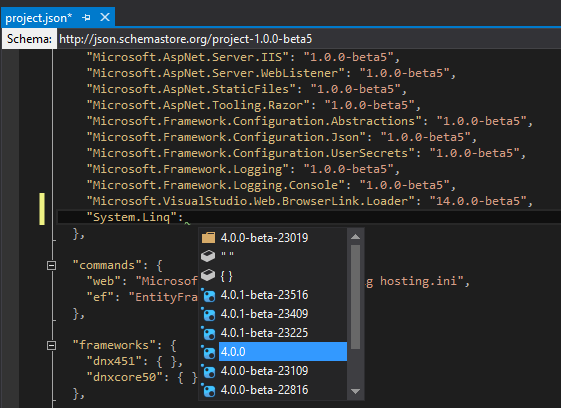The image size is (561, 408).
Task: Collapse the "frameworks" section
Action: pyautogui.click(x=52, y=345)
